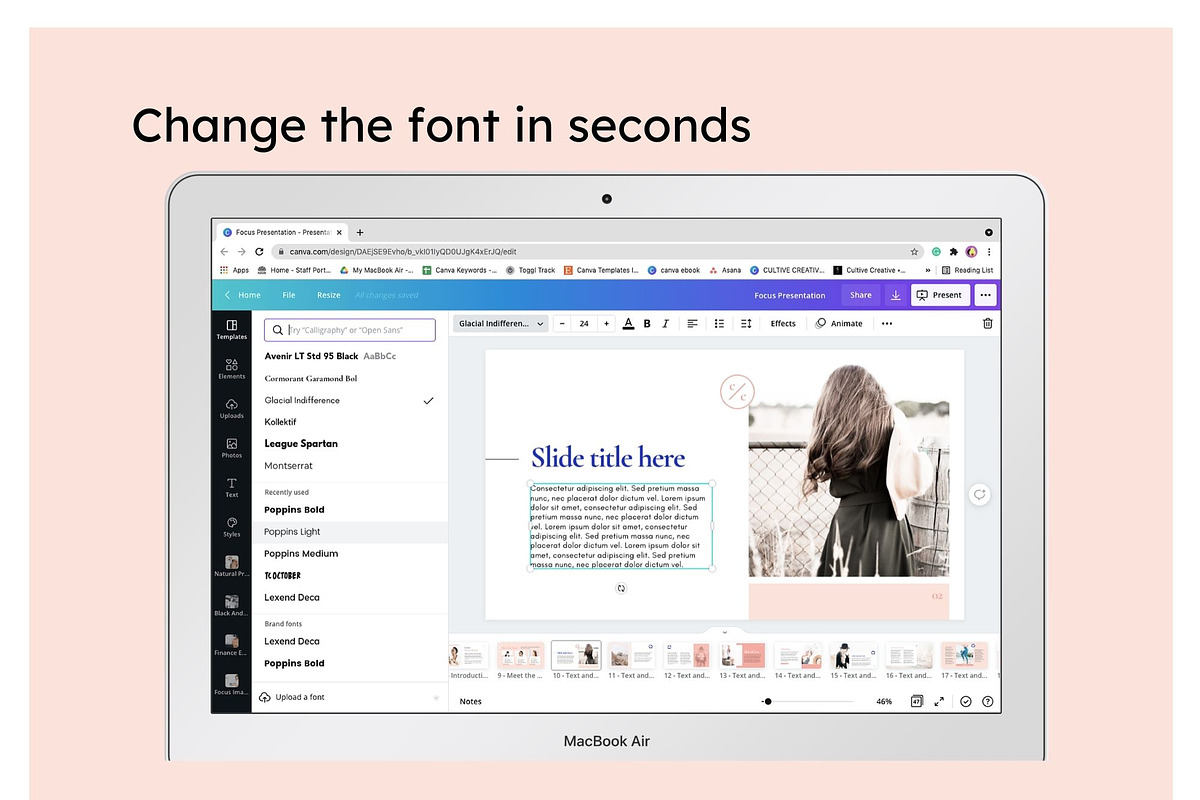This screenshot has width=1200, height=800.
Task: Increase font size with the plus button
Action: click(x=606, y=323)
